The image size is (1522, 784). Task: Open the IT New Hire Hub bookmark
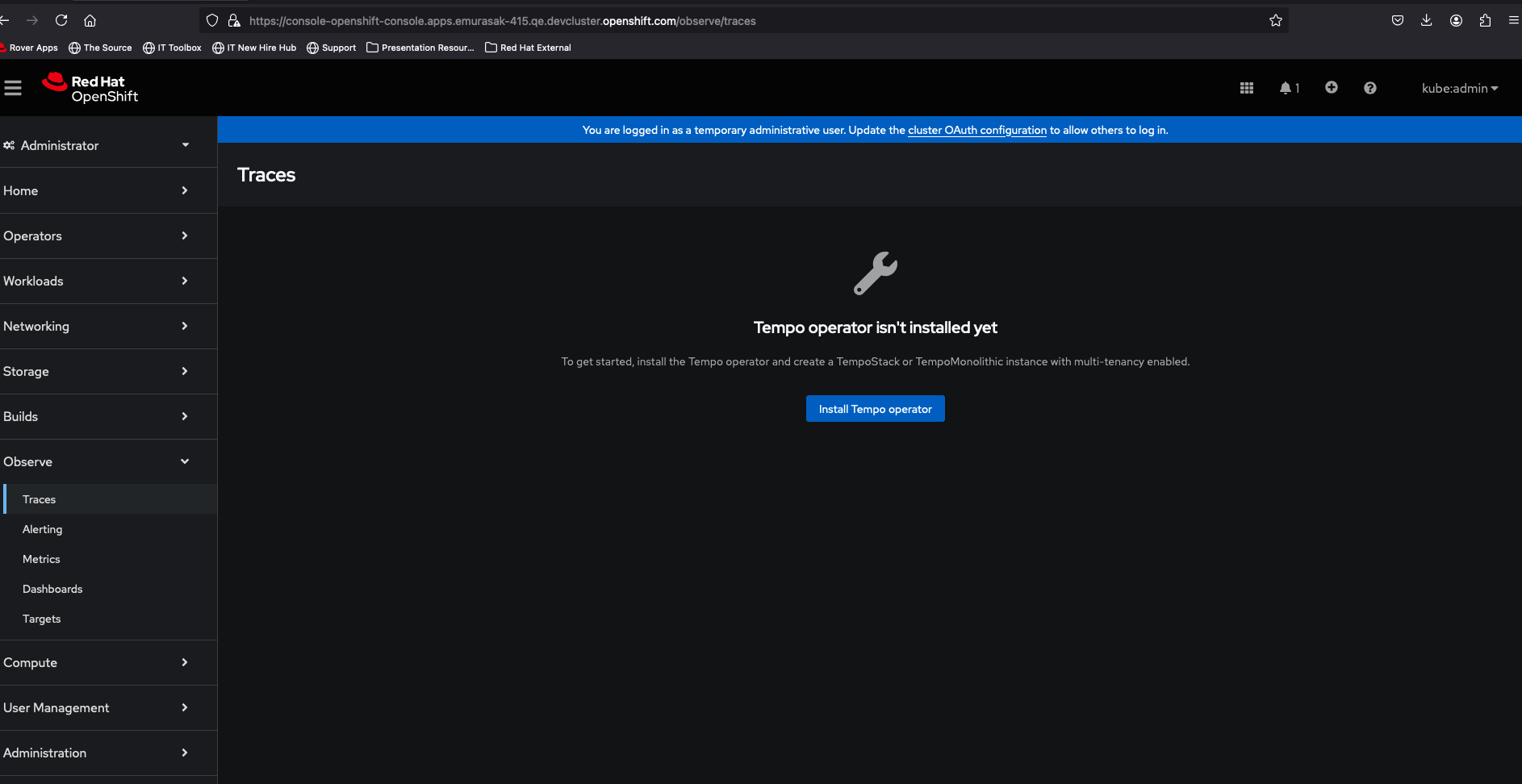pyautogui.click(x=254, y=48)
